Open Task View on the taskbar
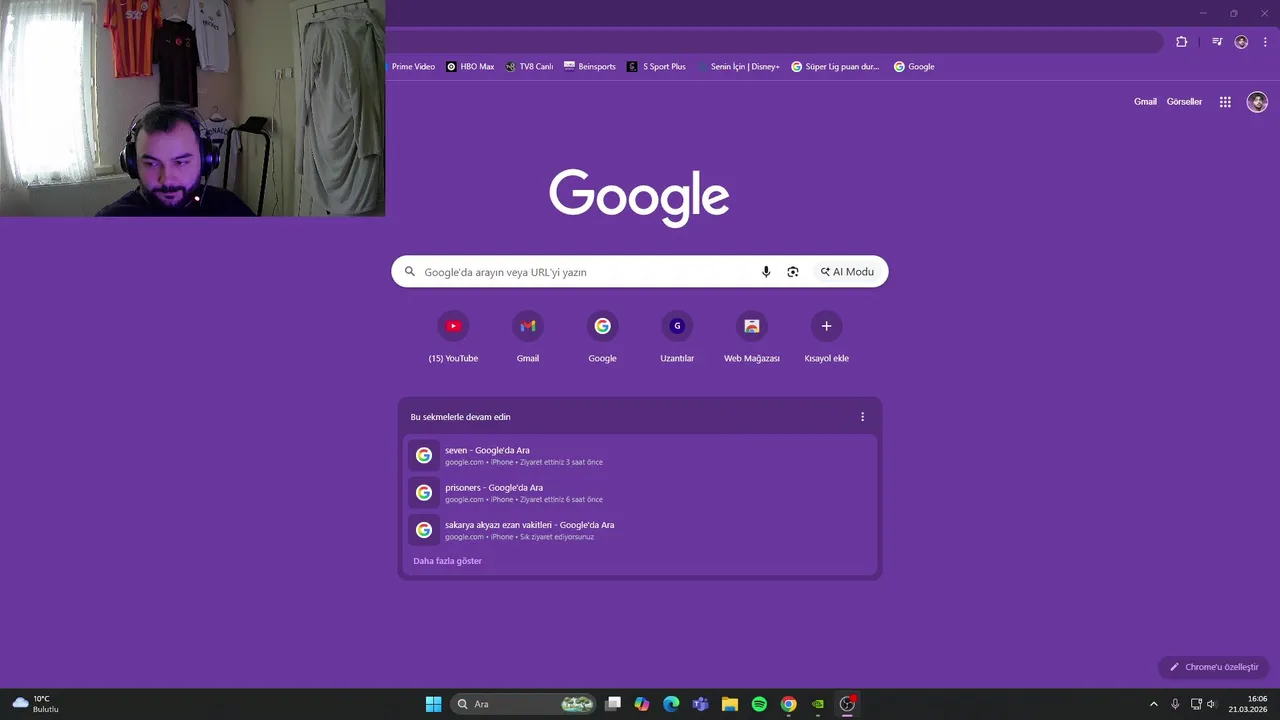This screenshot has width=1280, height=720. [x=613, y=704]
